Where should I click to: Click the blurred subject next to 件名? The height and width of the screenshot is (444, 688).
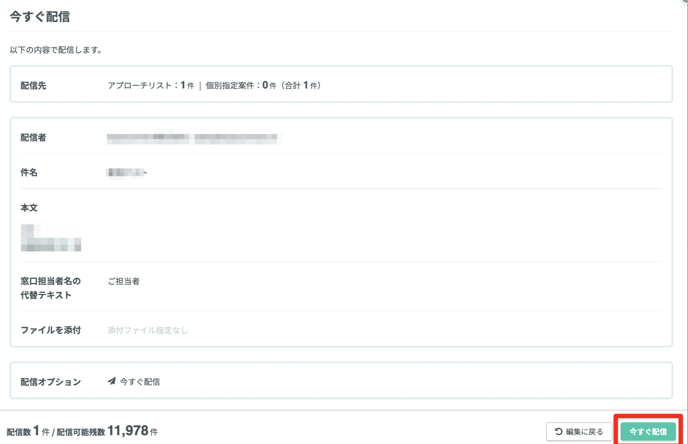[127, 172]
